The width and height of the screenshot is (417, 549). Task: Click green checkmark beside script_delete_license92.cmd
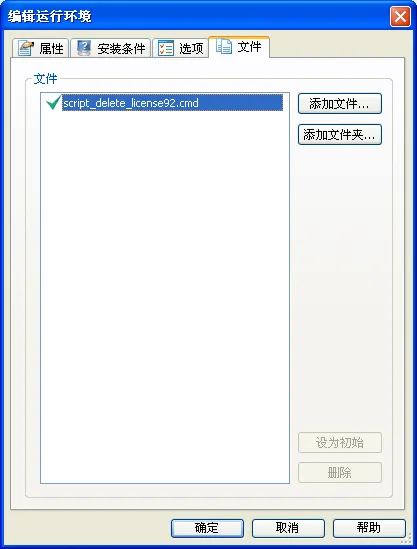click(x=54, y=103)
